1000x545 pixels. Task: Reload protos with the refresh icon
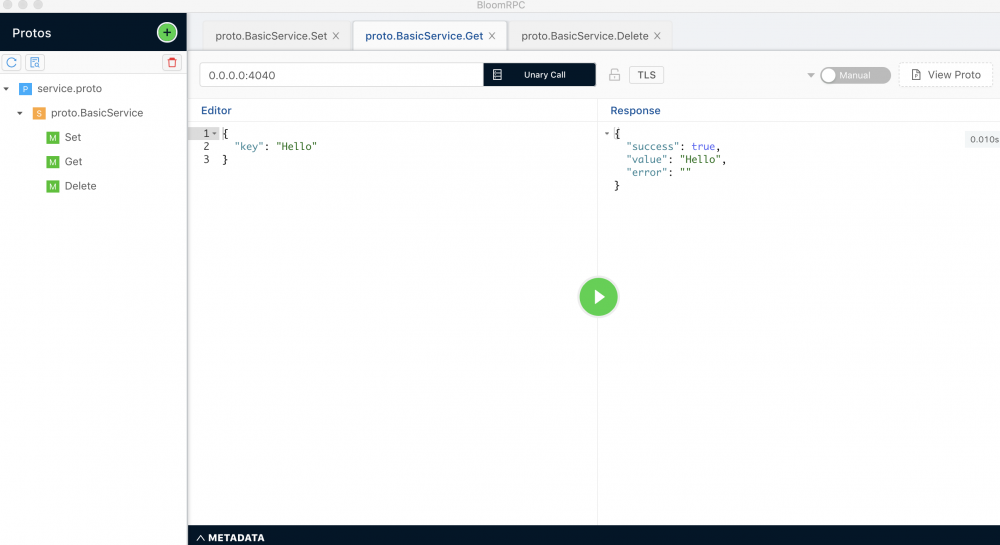coord(11,62)
